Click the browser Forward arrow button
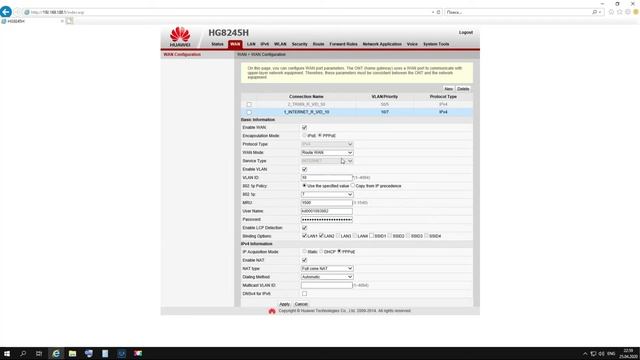This screenshot has height=360, width=640. (x=17, y=12)
